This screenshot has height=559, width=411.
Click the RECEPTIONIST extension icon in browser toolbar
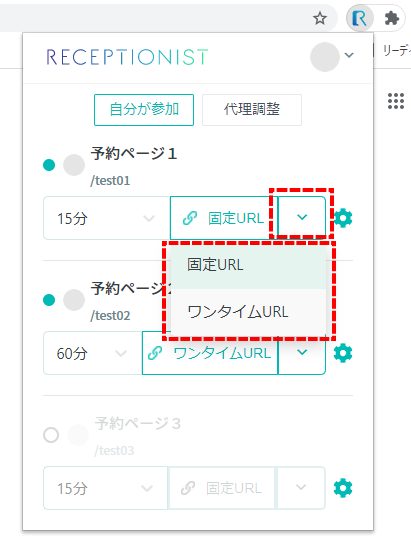tap(359, 18)
